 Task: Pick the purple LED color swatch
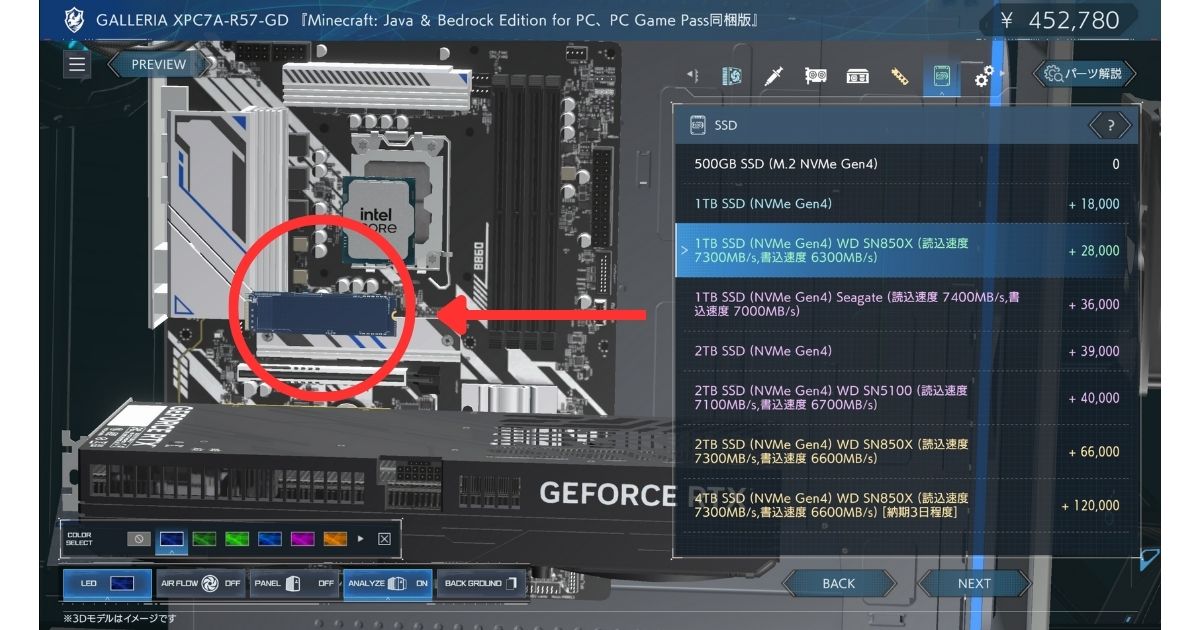click(303, 538)
